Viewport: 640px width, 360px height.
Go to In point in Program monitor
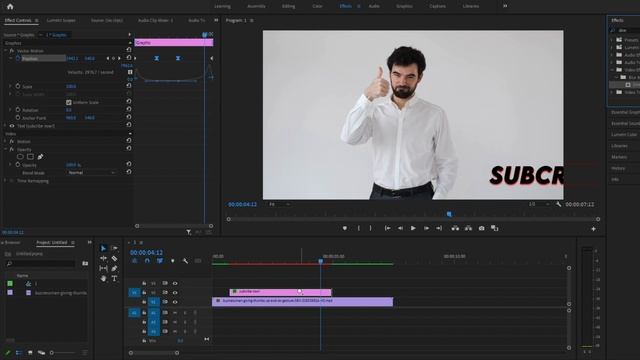(387, 228)
